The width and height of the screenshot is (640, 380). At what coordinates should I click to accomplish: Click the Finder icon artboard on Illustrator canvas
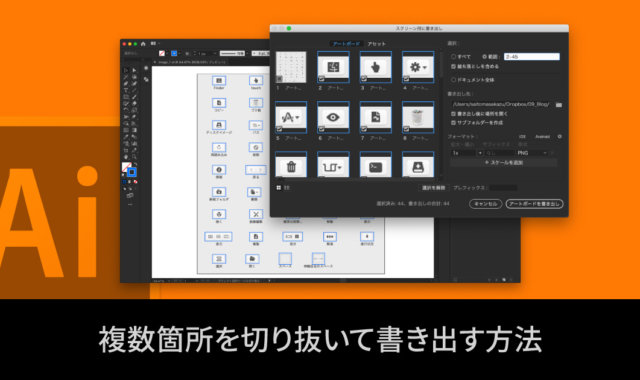[x=219, y=81]
